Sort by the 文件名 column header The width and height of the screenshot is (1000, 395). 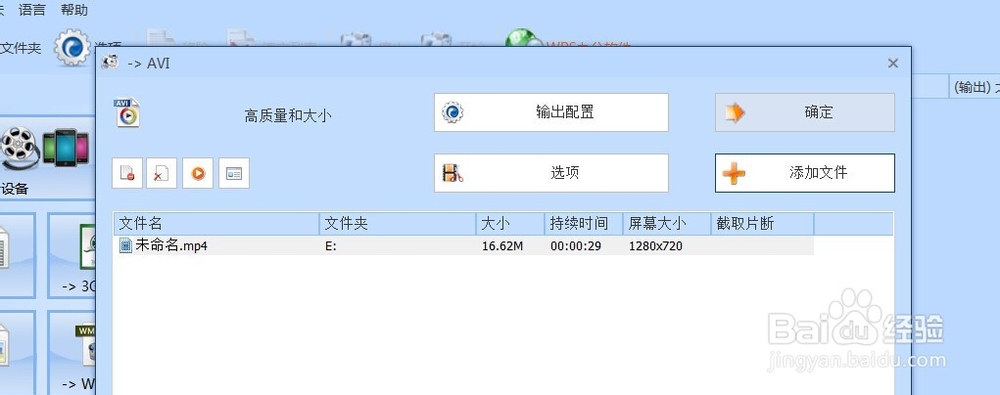(217, 224)
